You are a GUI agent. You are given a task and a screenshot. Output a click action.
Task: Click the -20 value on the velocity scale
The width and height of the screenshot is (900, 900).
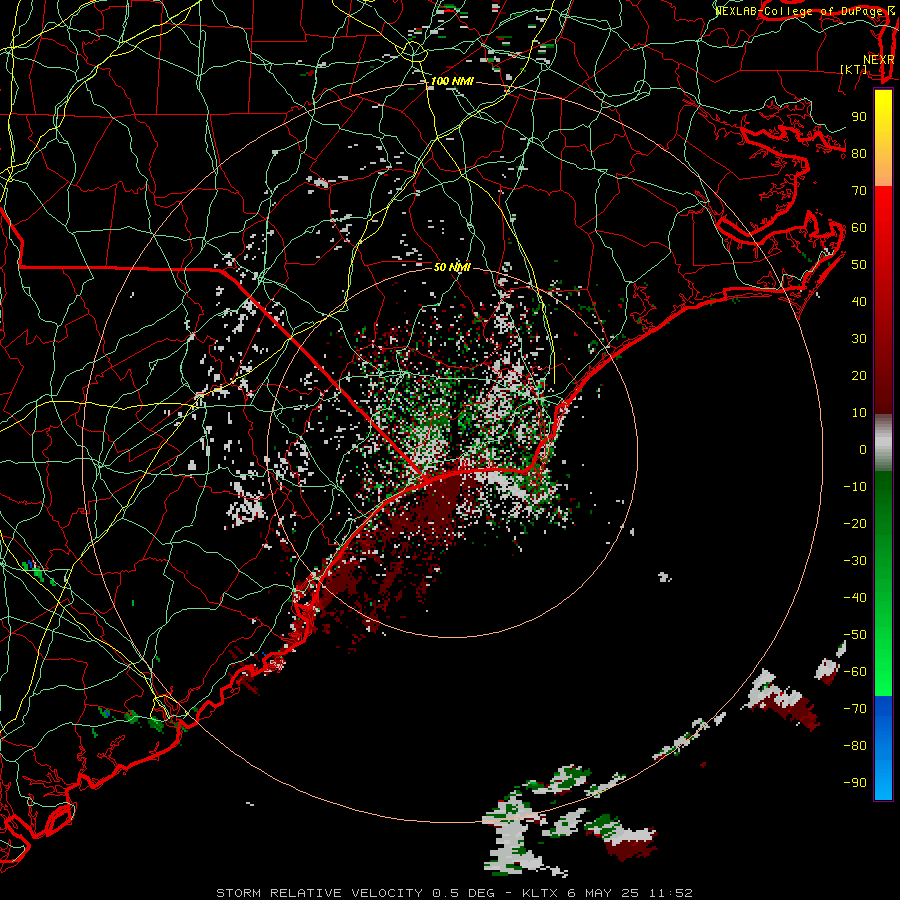point(855,524)
